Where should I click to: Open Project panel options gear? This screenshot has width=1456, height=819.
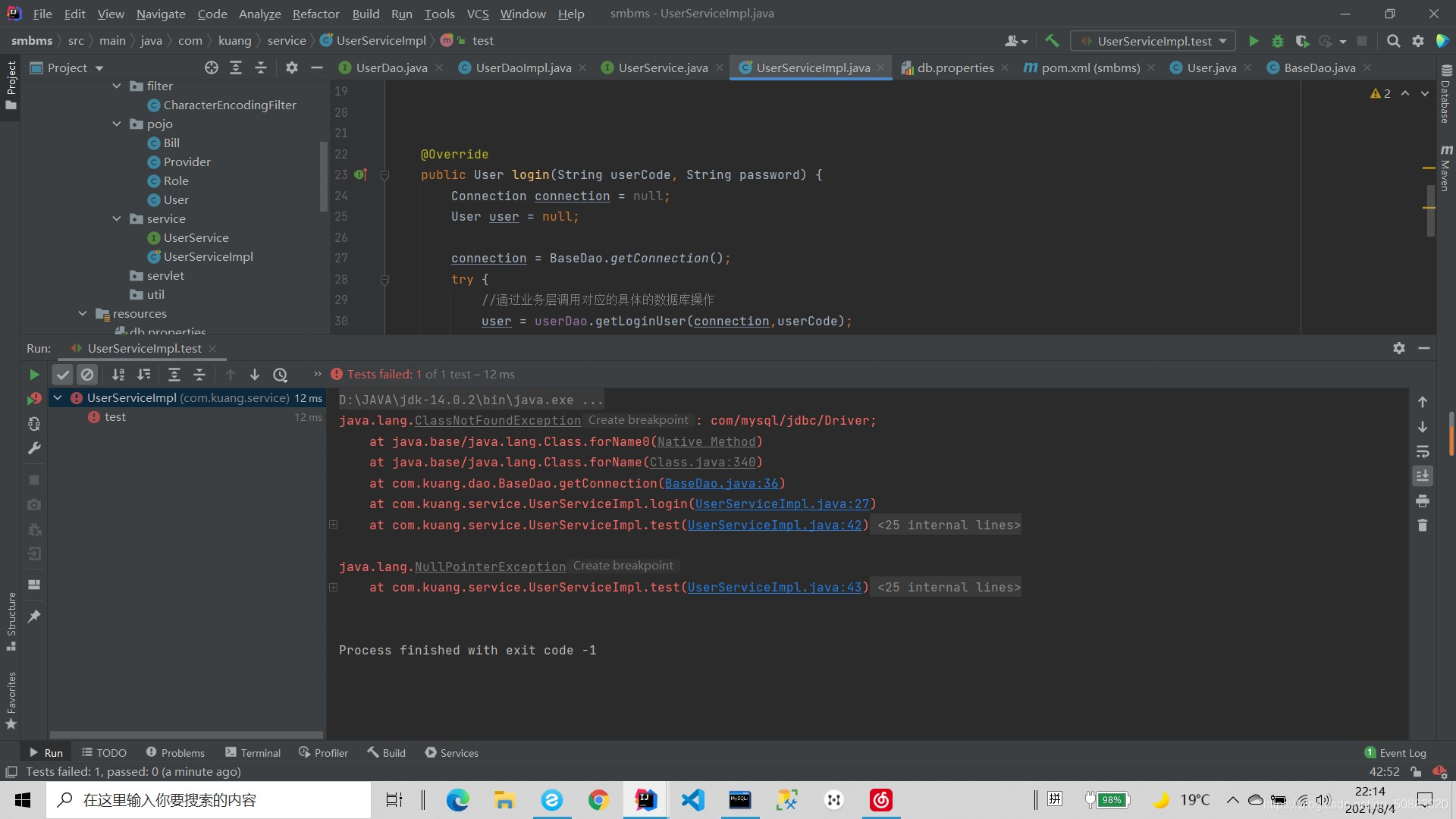(x=292, y=68)
